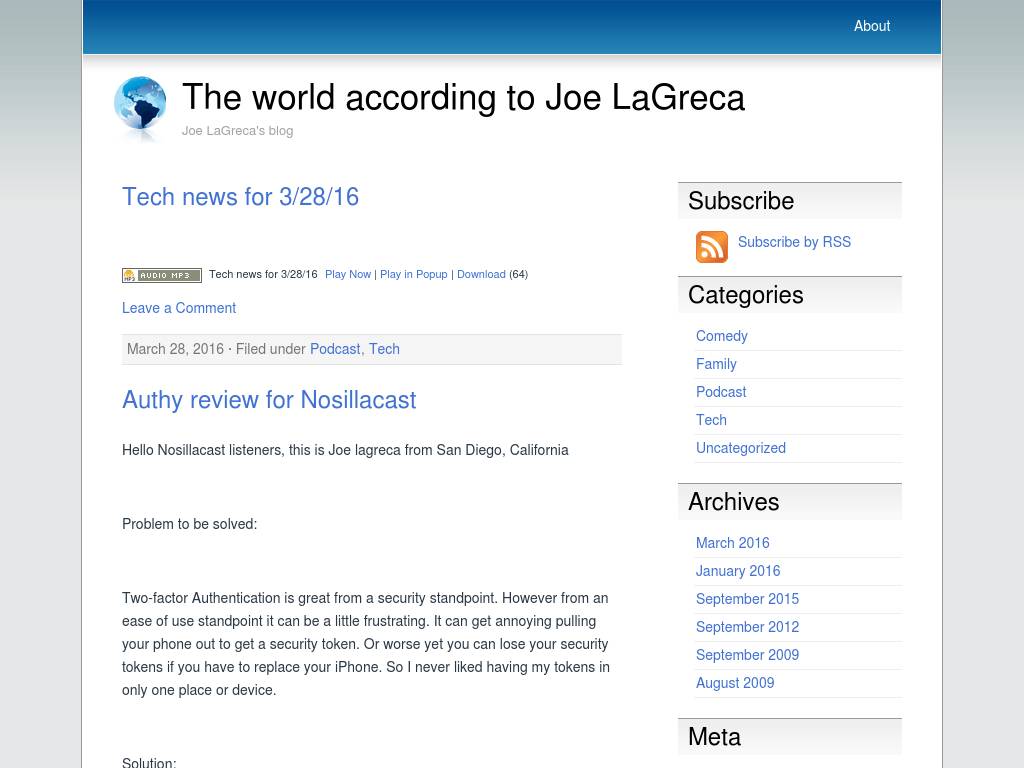Open the September 2015 archive
Image resolution: width=1024 pixels, height=768 pixels.
(x=747, y=599)
